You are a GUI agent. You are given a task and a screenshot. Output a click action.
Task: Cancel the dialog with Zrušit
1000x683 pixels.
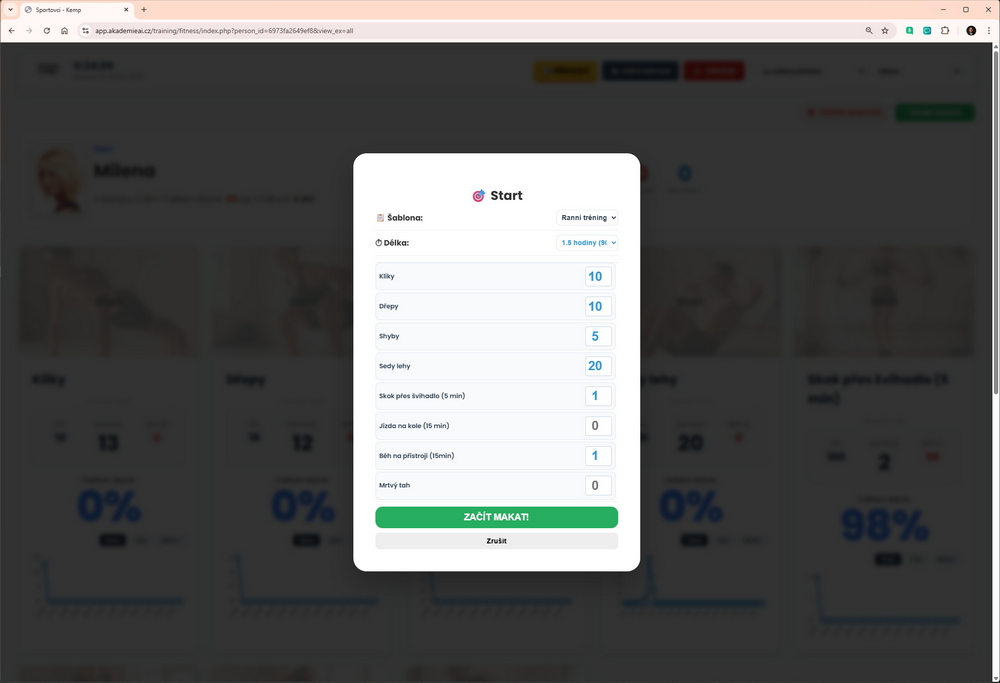496,541
